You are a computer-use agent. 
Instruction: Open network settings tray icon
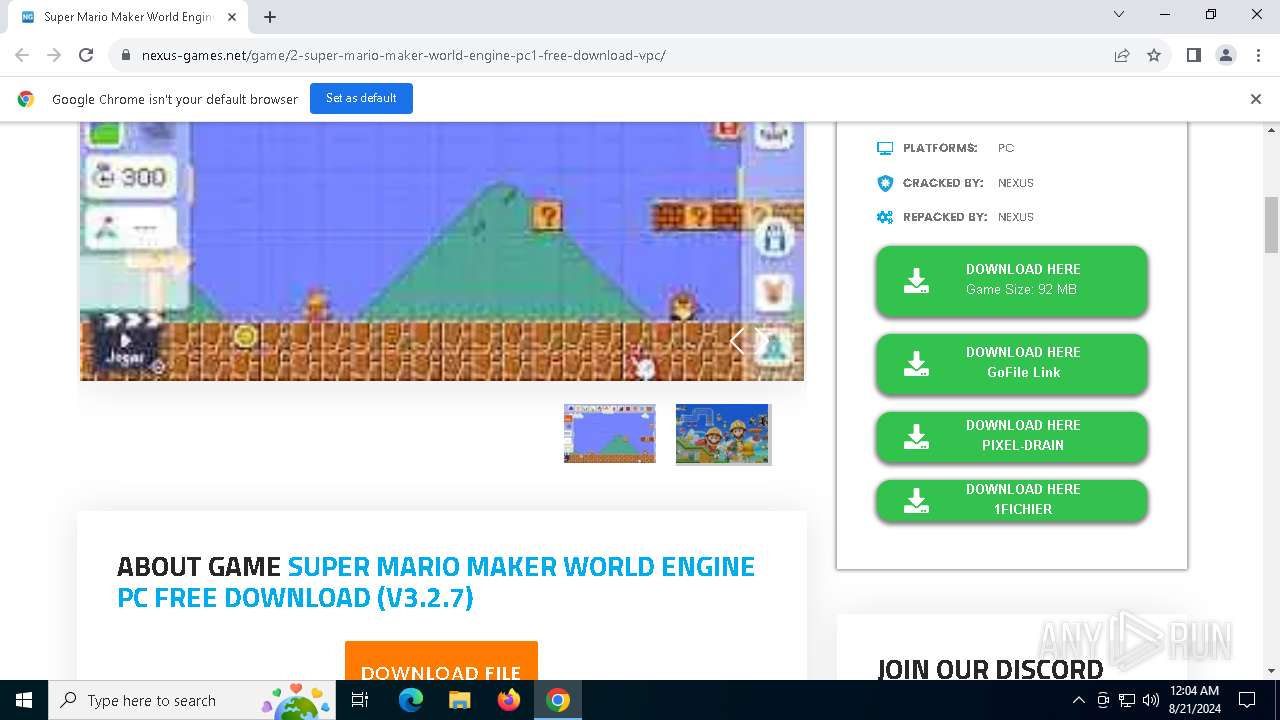click(x=1126, y=700)
